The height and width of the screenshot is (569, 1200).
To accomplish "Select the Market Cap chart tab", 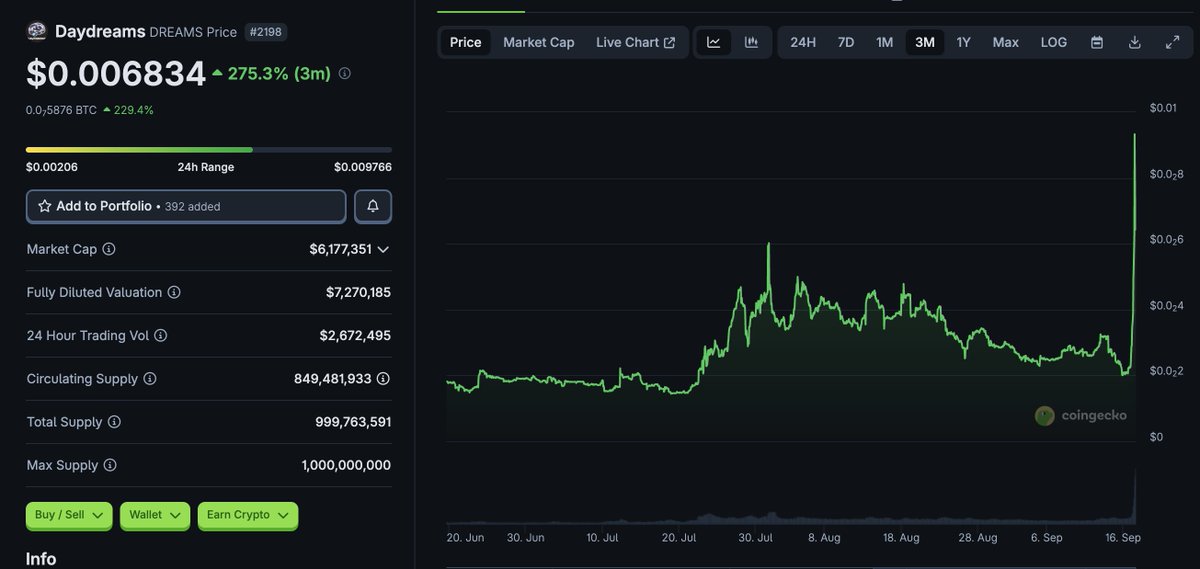I will 538,42.
